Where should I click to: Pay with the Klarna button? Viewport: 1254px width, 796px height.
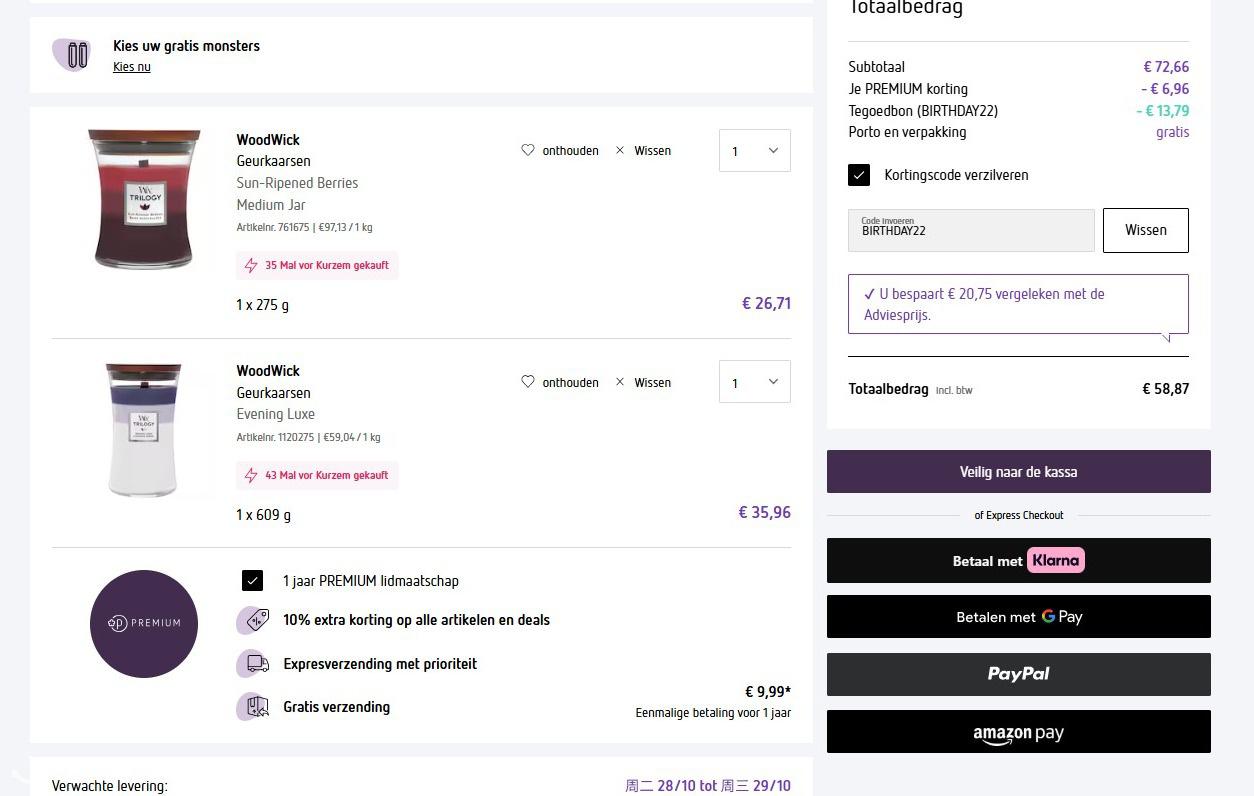tap(1018, 561)
